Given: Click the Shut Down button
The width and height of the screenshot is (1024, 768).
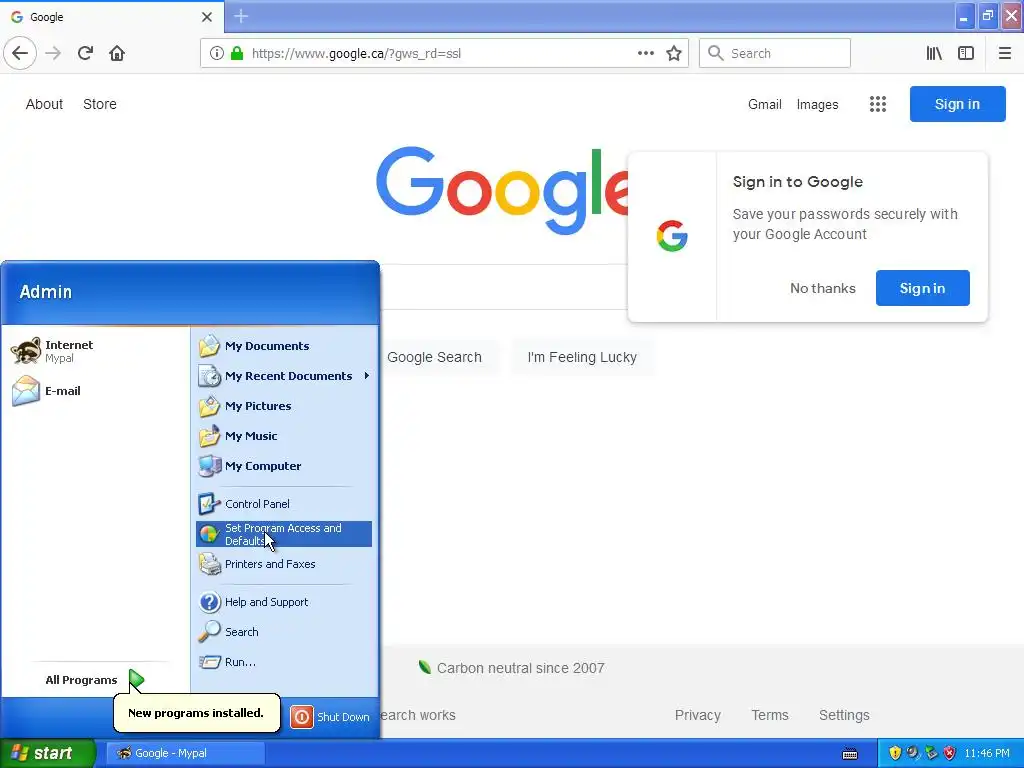Looking at the screenshot, I should (x=330, y=717).
